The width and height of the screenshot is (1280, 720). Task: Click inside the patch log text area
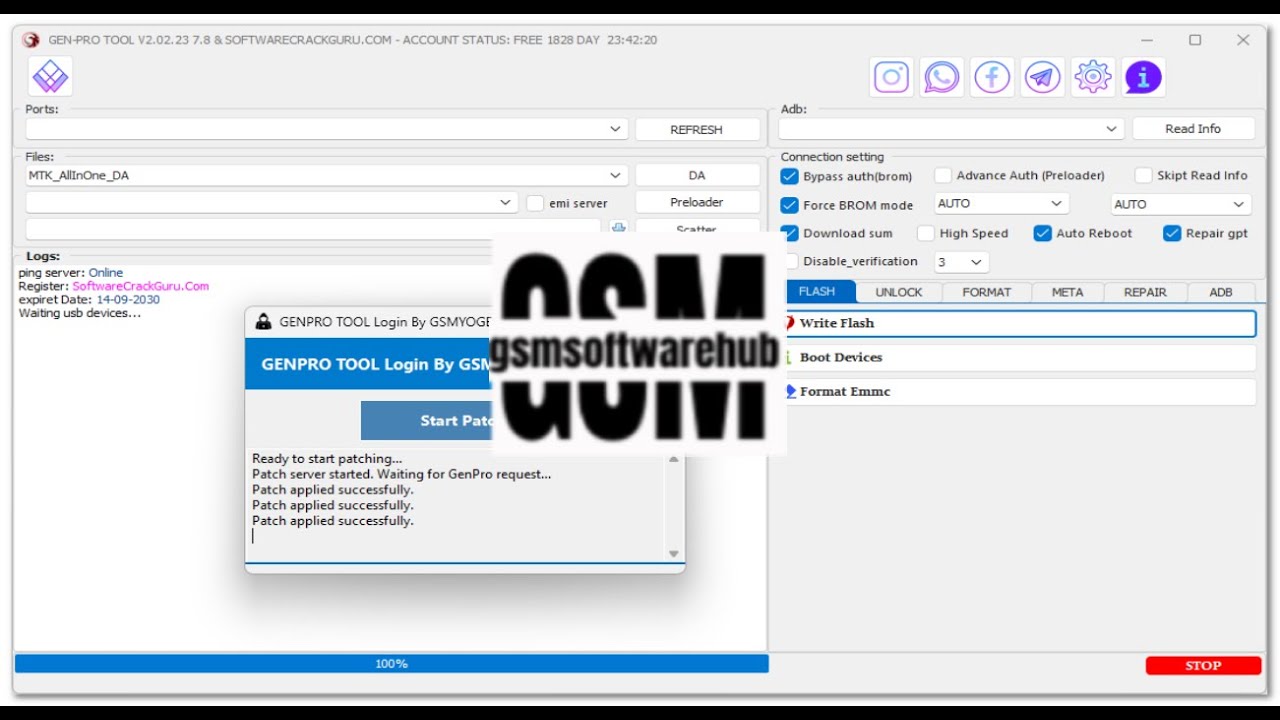click(457, 506)
